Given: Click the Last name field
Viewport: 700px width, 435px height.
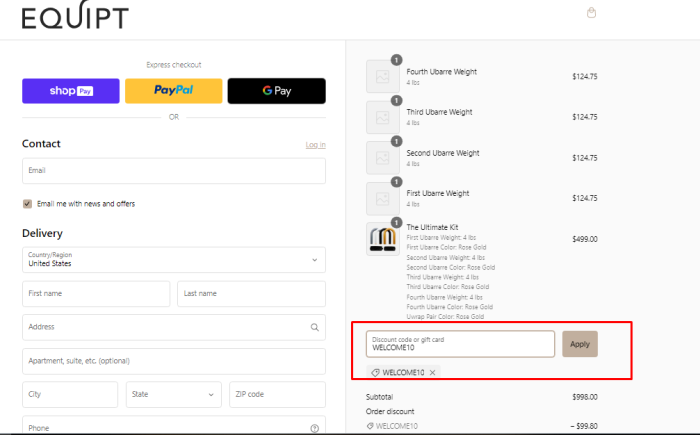Looking at the screenshot, I should pos(251,293).
